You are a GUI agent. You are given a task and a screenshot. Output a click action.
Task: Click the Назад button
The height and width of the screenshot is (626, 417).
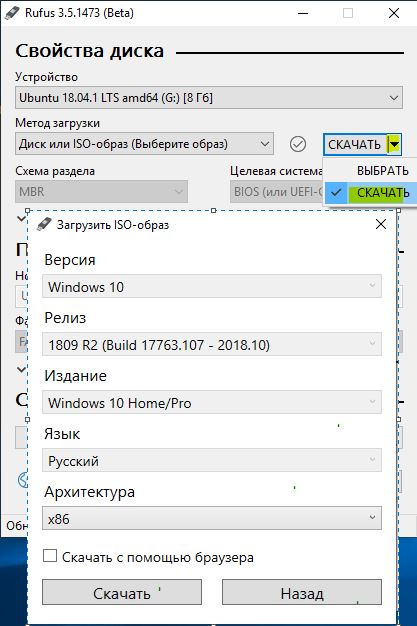(x=302, y=592)
